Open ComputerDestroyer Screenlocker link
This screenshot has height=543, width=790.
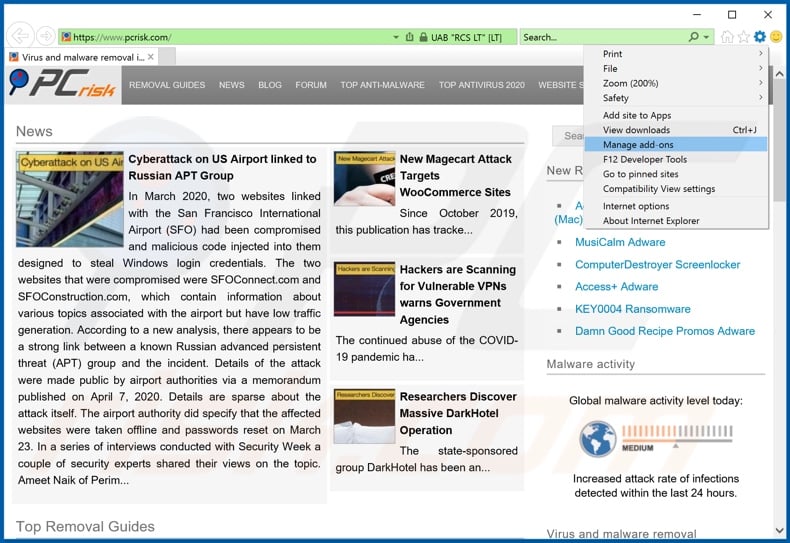click(657, 264)
